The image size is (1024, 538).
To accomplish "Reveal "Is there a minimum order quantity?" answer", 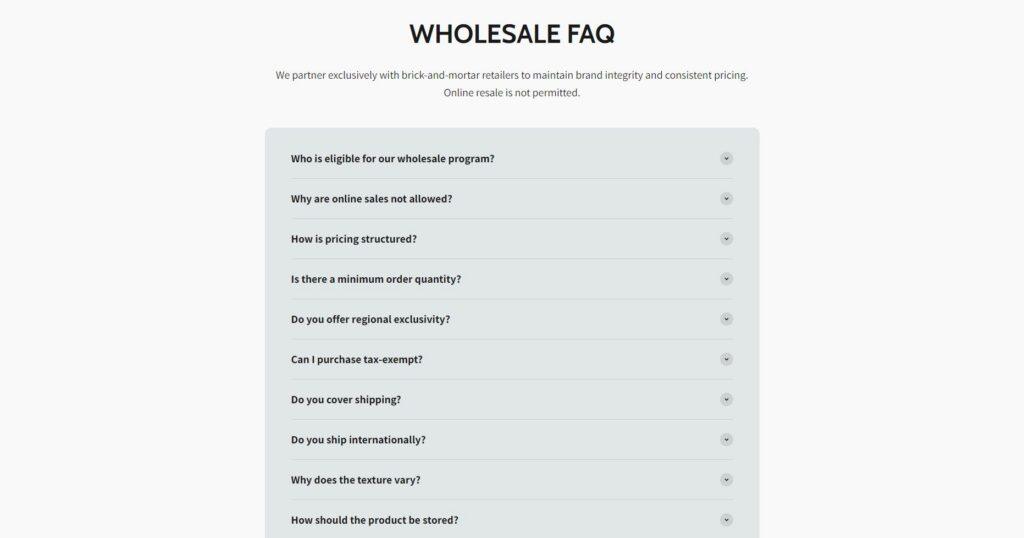I will point(375,279).
